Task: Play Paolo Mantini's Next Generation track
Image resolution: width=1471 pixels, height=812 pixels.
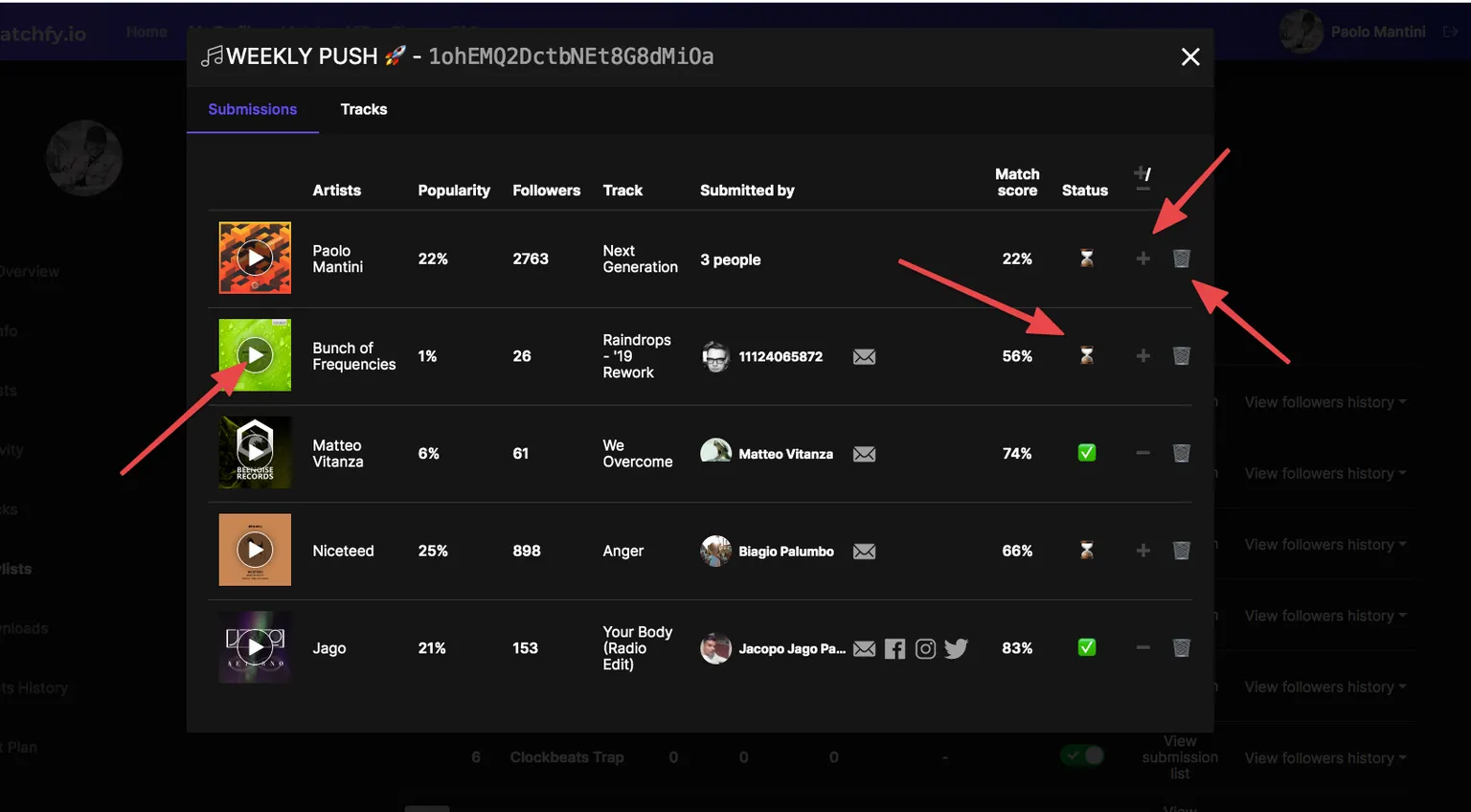Action: click(x=255, y=259)
